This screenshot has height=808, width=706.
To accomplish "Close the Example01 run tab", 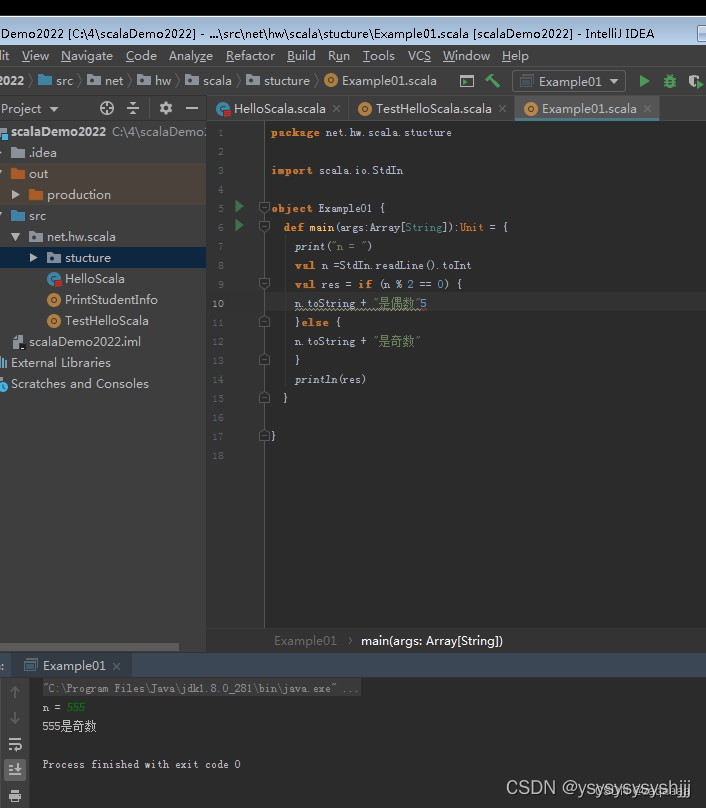I will (x=116, y=666).
